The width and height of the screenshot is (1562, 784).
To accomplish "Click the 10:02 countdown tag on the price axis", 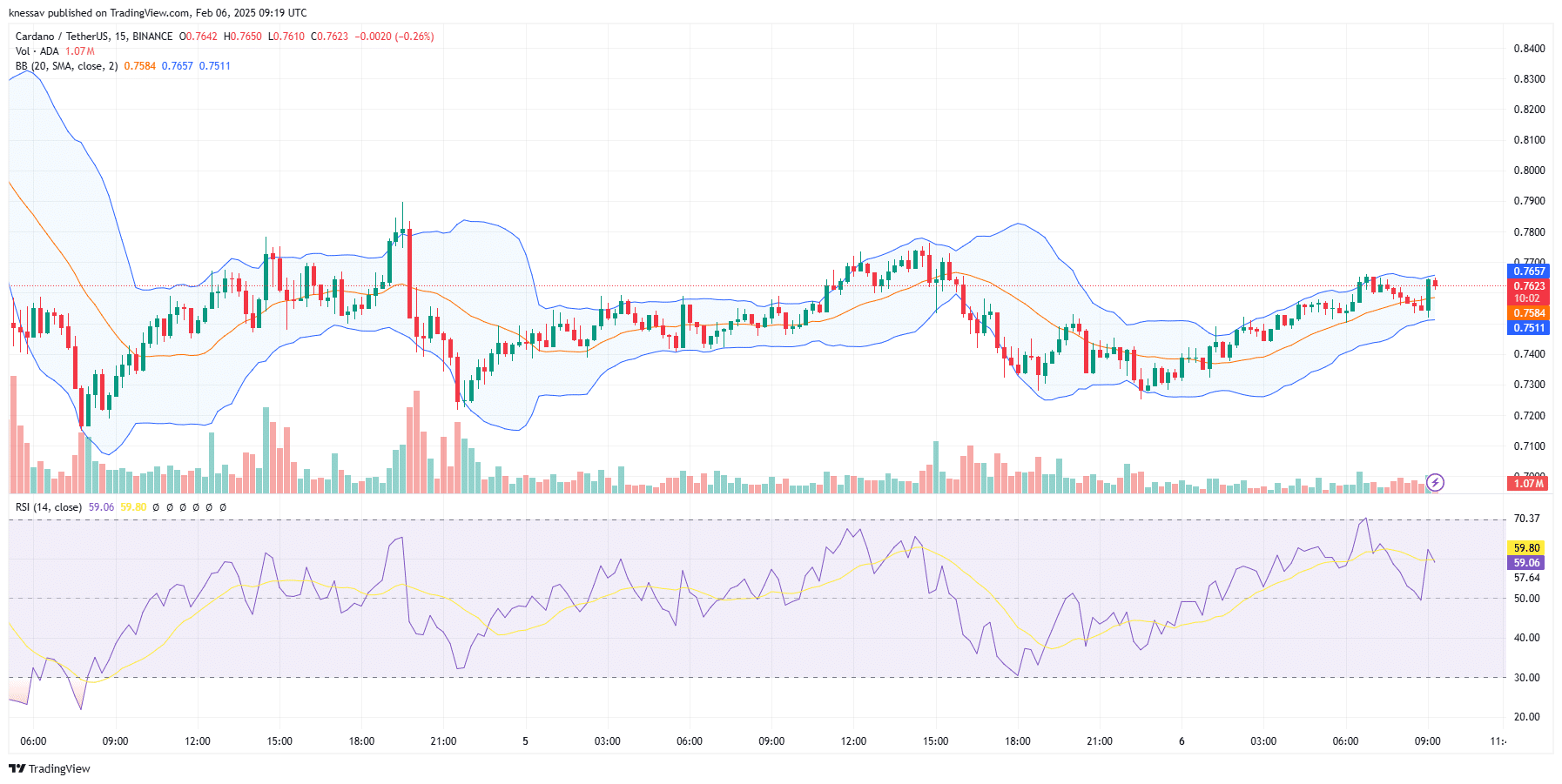I will [1528, 298].
